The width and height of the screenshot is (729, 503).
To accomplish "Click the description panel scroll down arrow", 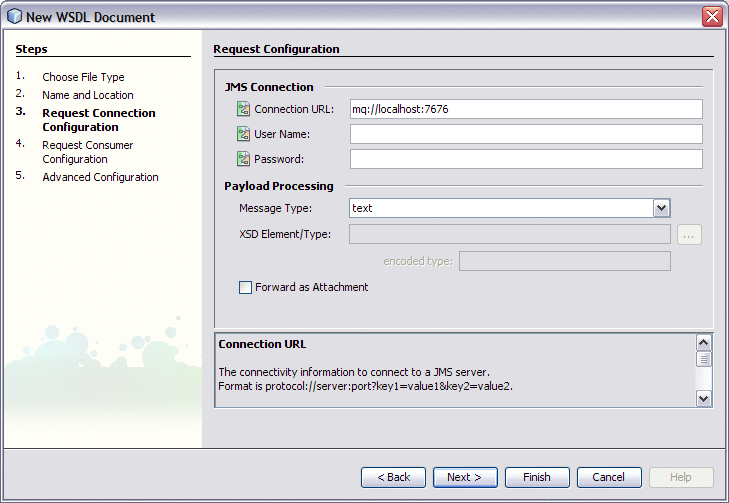I will tap(703, 398).
